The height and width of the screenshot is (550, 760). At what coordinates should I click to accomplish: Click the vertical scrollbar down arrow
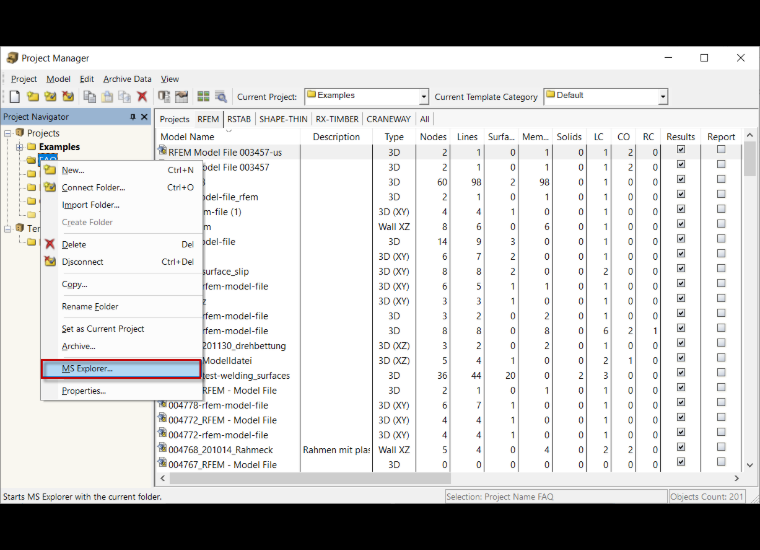tap(749, 465)
